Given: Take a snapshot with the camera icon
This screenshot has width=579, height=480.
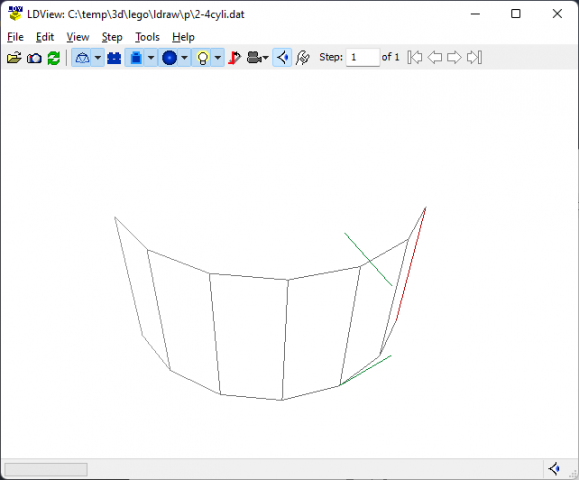Looking at the screenshot, I should click(34, 58).
